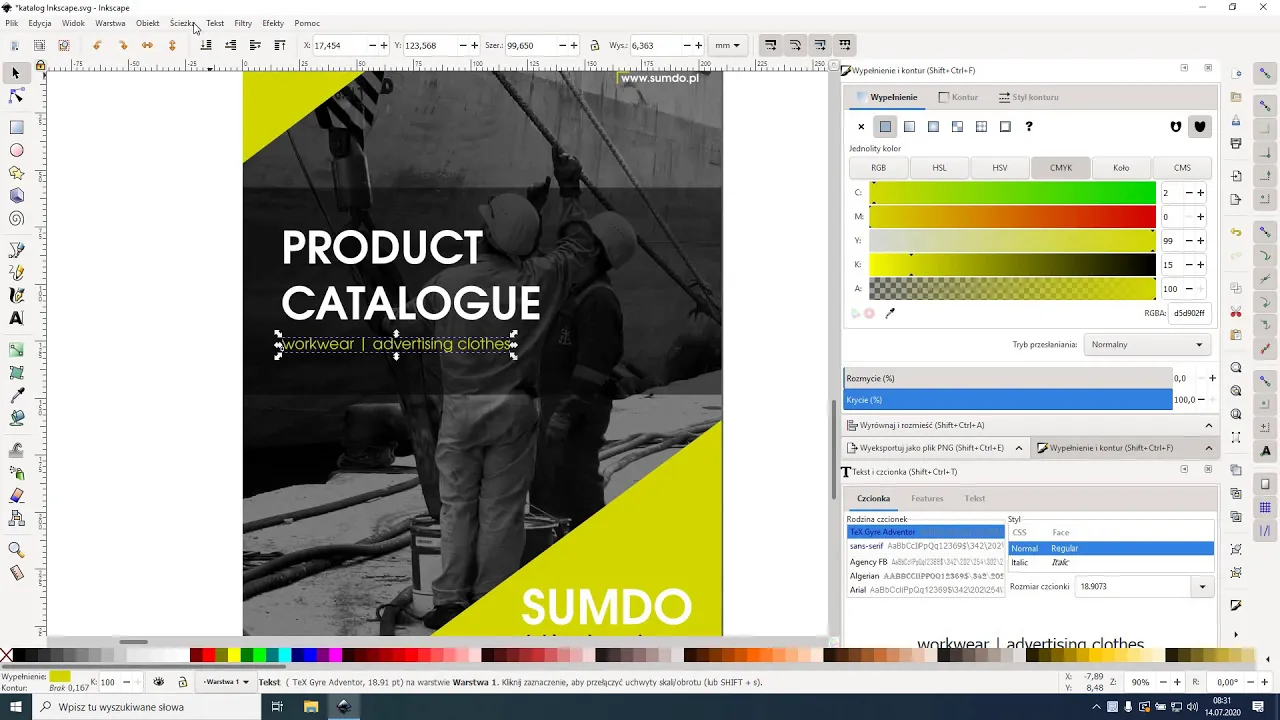Viewport: 1280px width, 720px height.
Task: Select the Eraser tool
Action: [16, 495]
